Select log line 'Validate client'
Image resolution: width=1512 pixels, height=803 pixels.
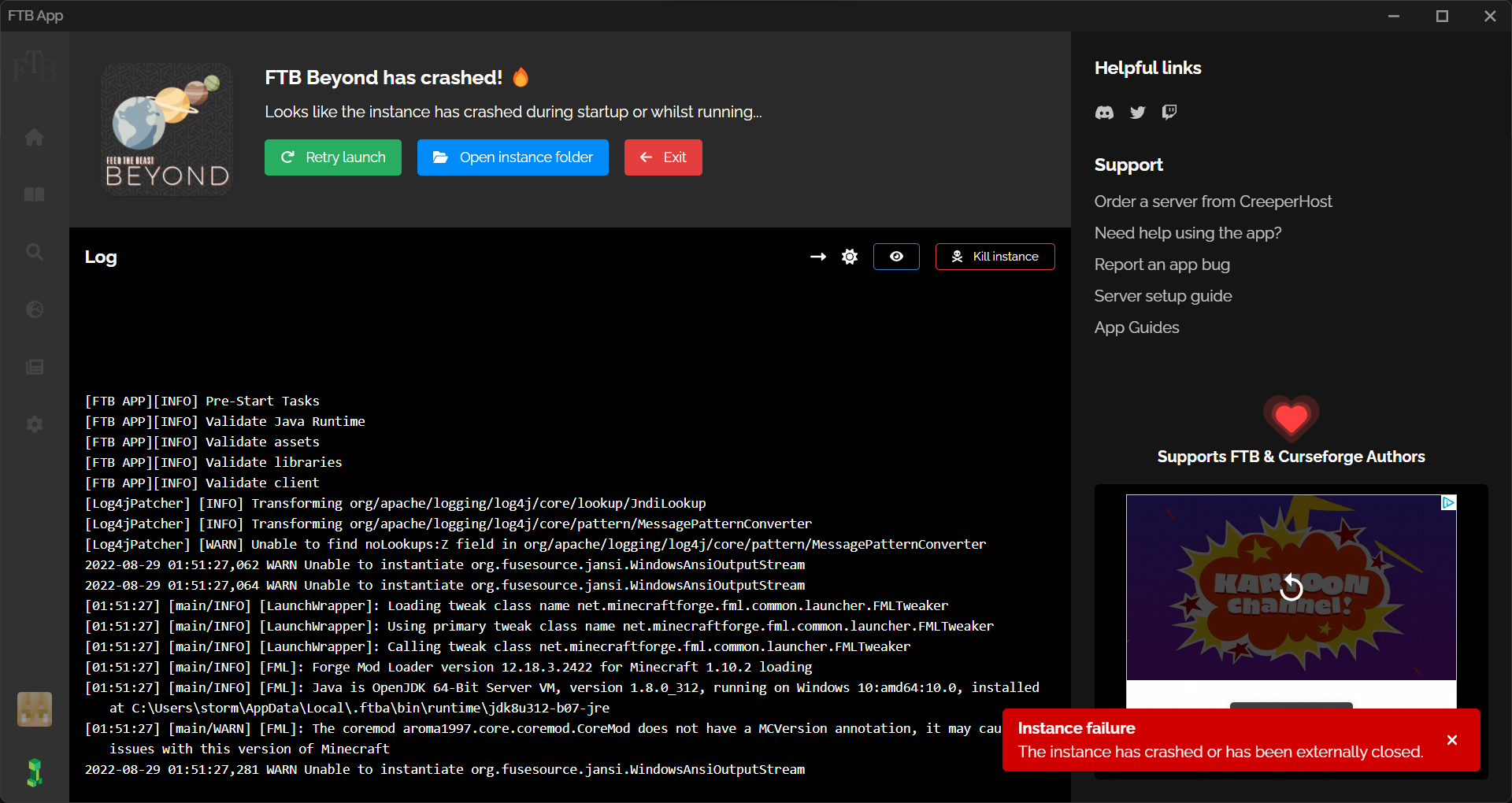pyautogui.click(x=202, y=483)
